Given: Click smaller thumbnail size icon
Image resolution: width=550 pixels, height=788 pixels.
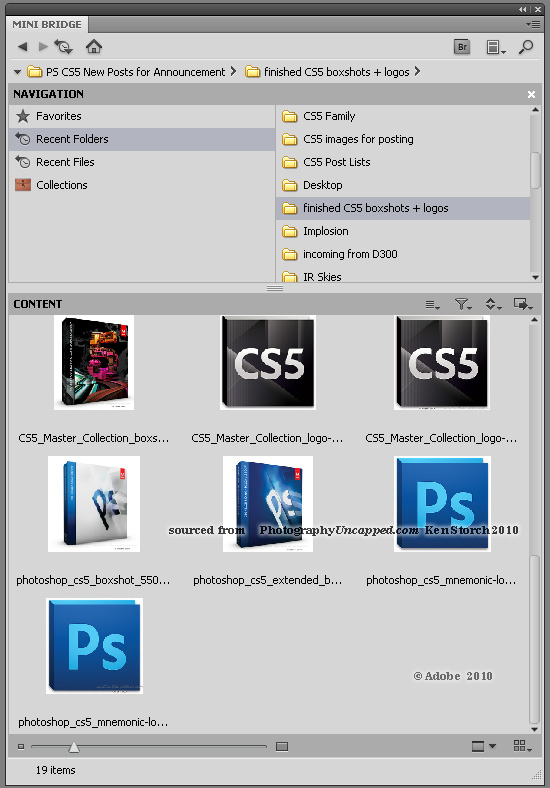Looking at the screenshot, I should [x=21, y=747].
